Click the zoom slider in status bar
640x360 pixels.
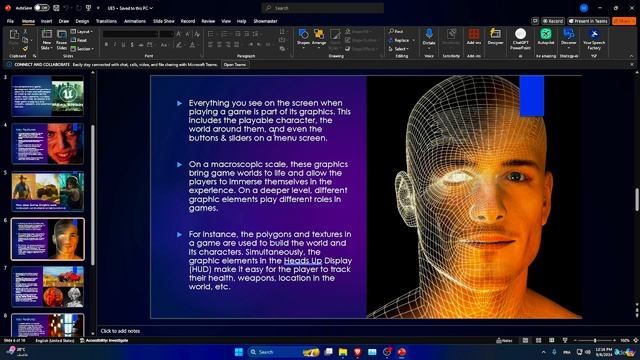(x=595, y=340)
